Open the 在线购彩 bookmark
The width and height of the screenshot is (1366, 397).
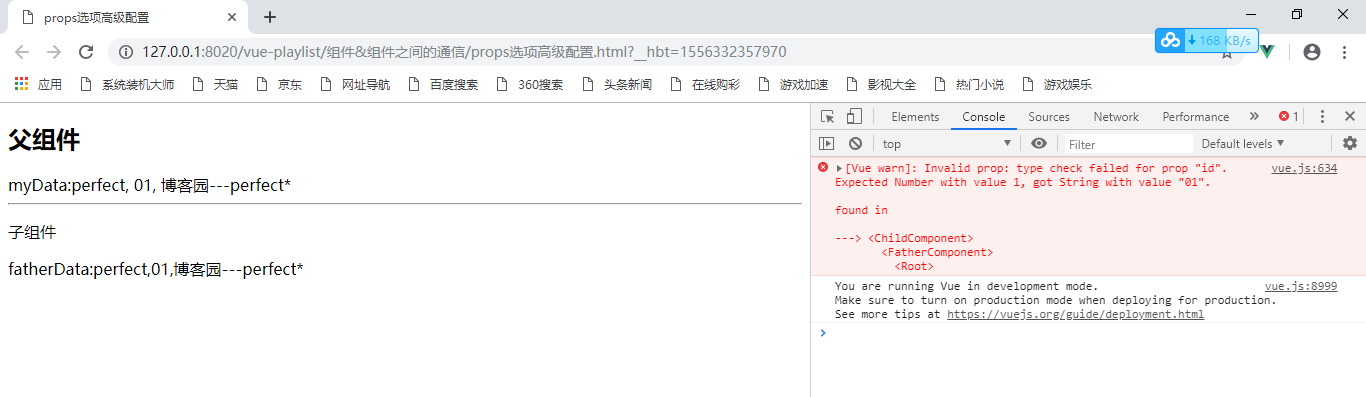coord(705,85)
